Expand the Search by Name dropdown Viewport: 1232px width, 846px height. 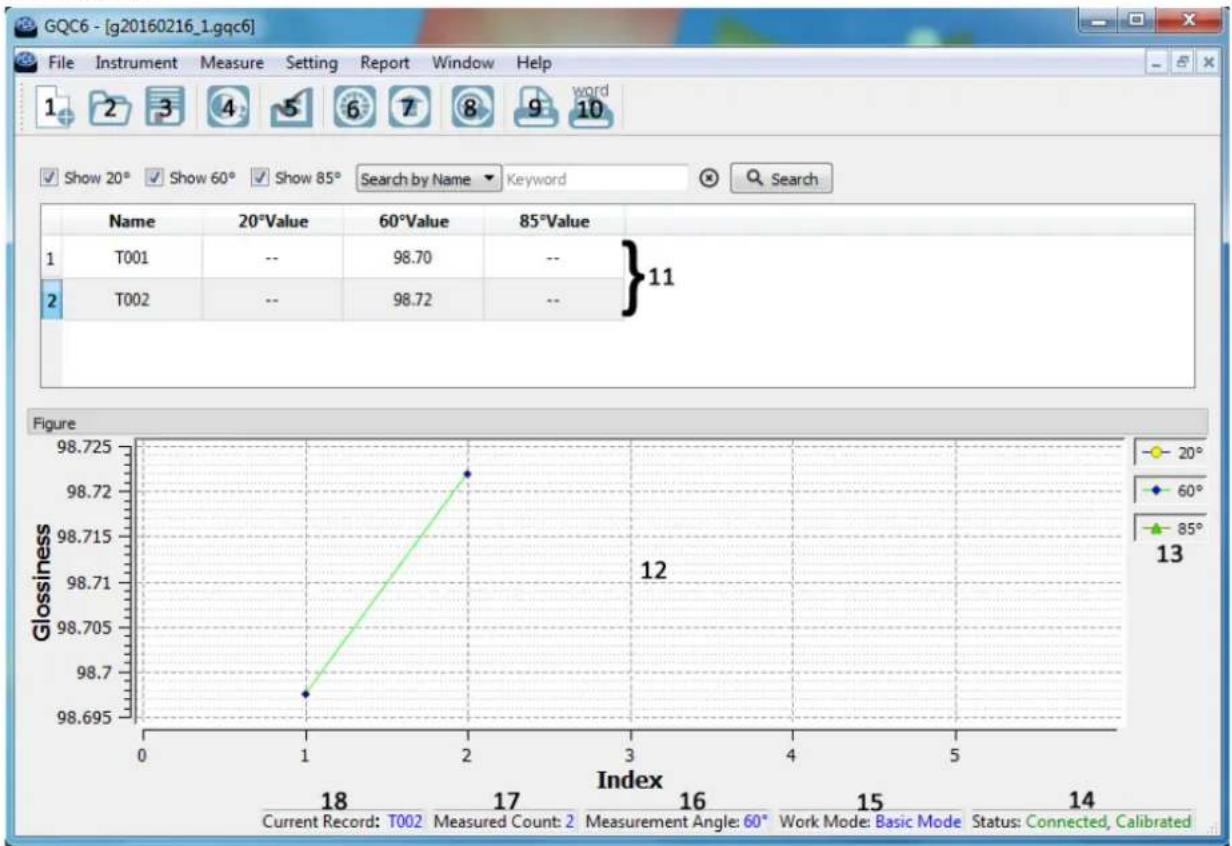pos(428,179)
